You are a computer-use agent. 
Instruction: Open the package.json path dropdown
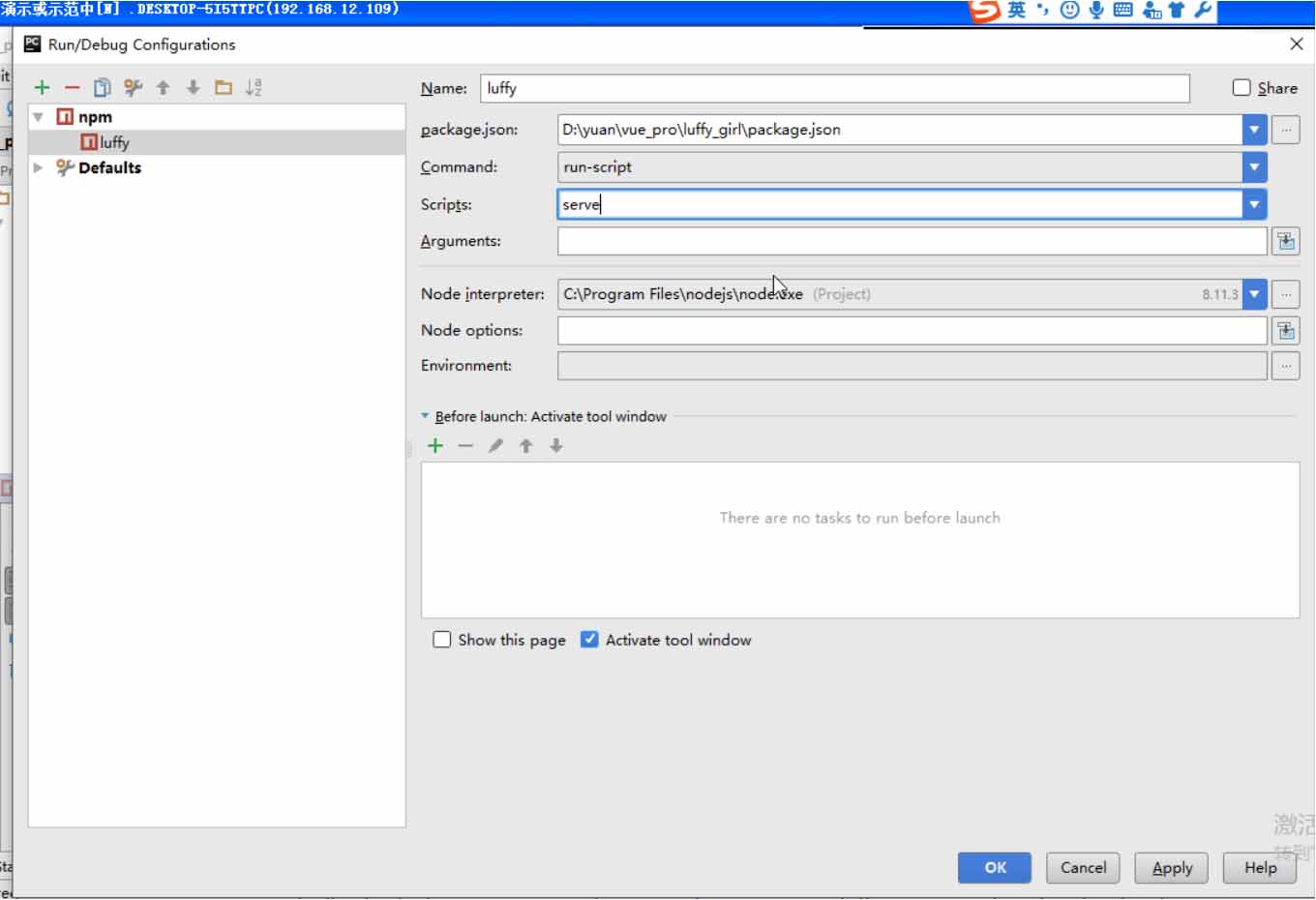pos(1254,130)
